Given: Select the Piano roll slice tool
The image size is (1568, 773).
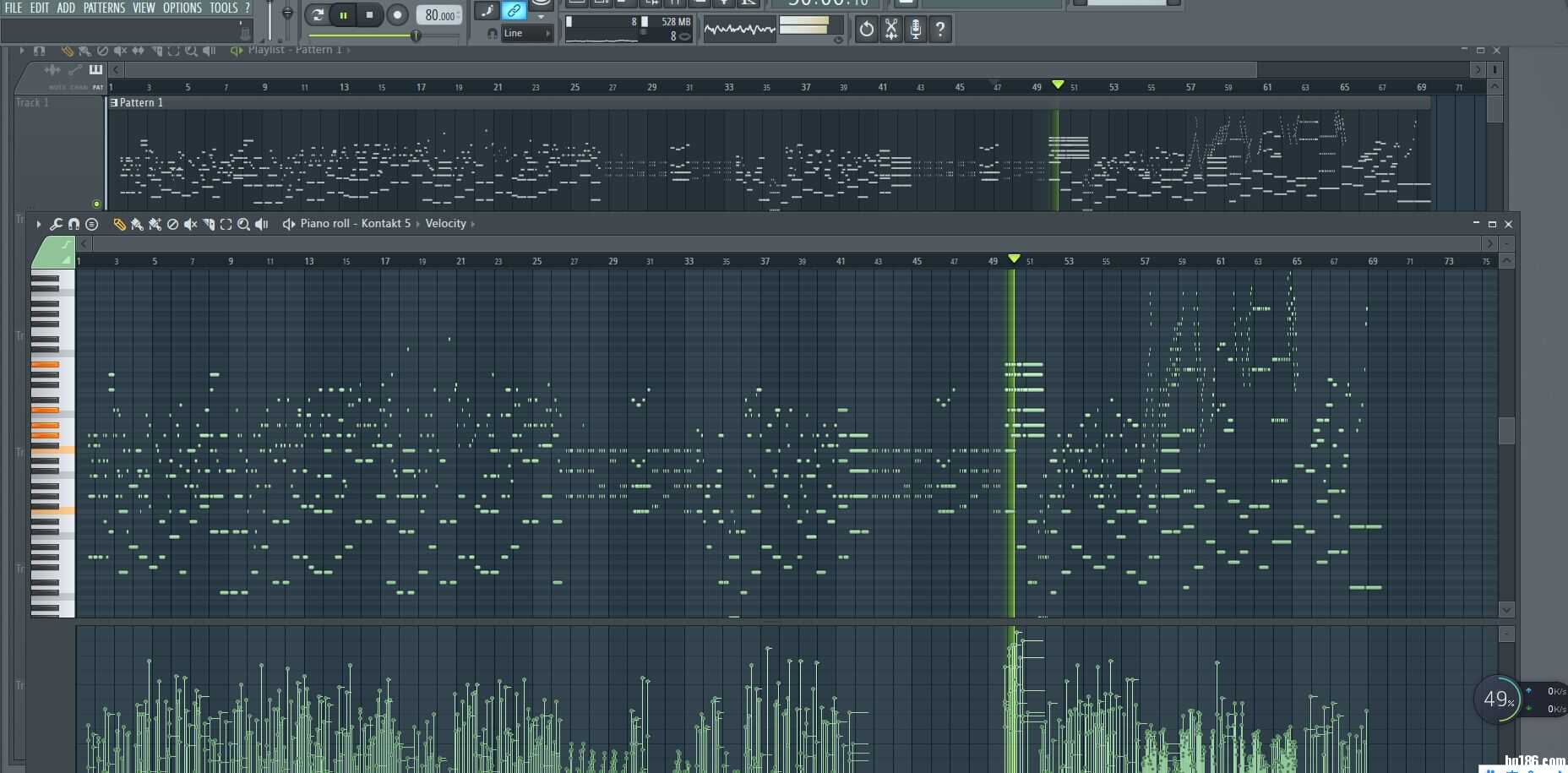Looking at the screenshot, I should click(x=209, y=224).
